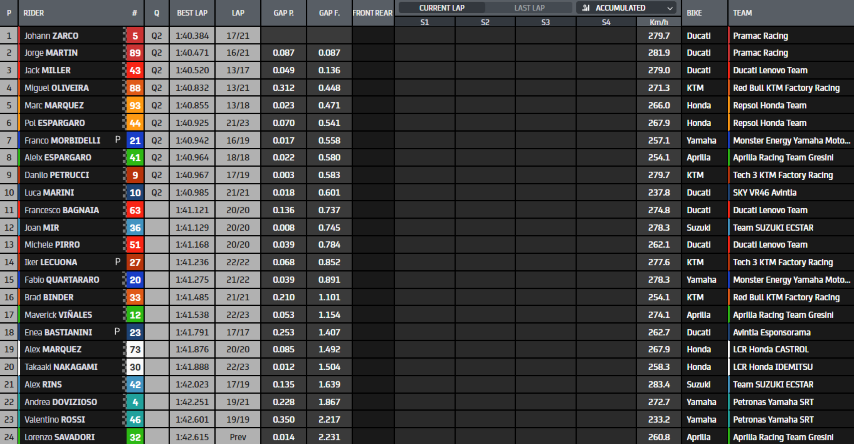Click rider number badge 89 for Martin
The width and height of the screenshot is (854, 444).
135,53
